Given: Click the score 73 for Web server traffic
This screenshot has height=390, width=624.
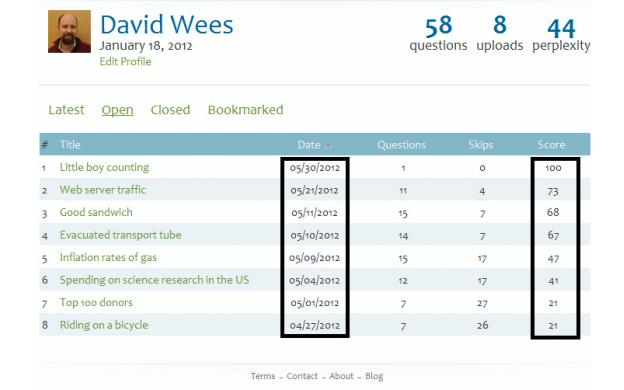Looking at the screenshot, I should tap(553, 191).
